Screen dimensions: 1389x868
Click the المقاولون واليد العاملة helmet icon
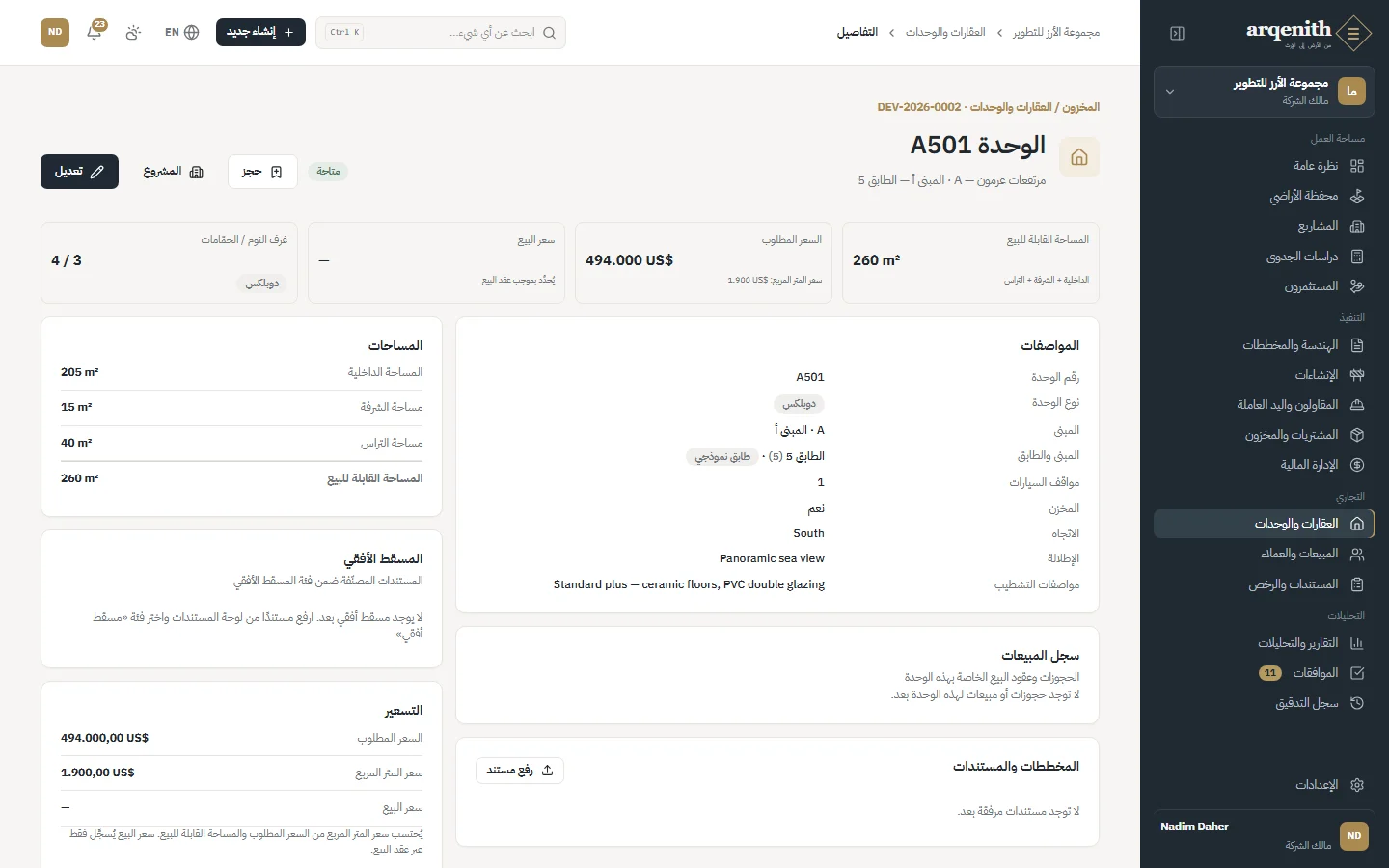pyautogui.click(x=1357, y=405)
